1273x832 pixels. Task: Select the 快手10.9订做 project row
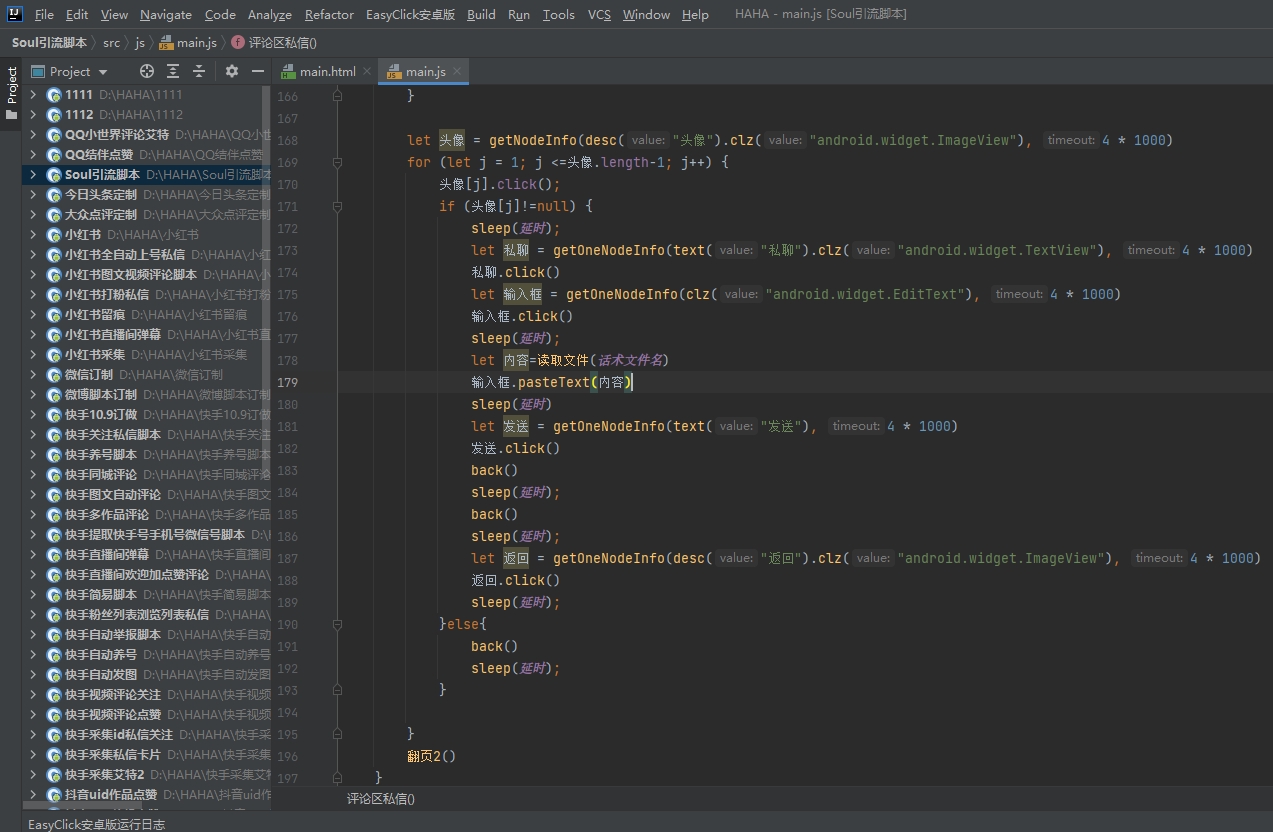pos(146,415)
